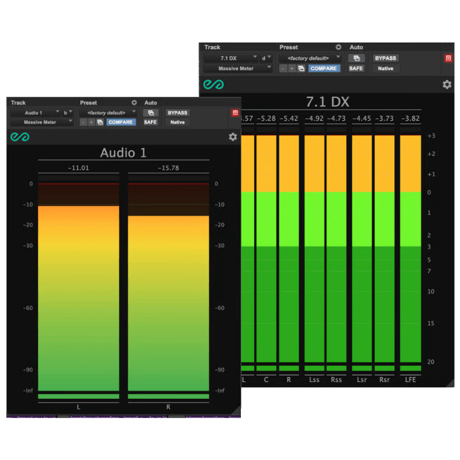Open Massive Meter plugin dropdown in Audio 1 window
This screenshot has width=460, height=460.
point(42,122)
